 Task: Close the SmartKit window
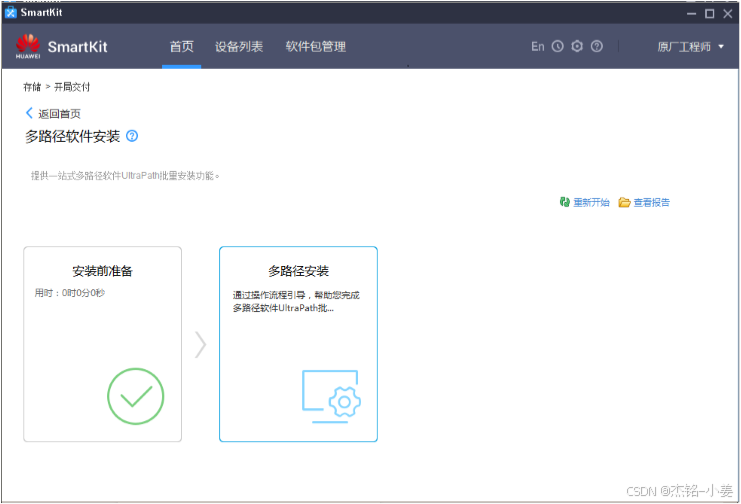[728, 14]
